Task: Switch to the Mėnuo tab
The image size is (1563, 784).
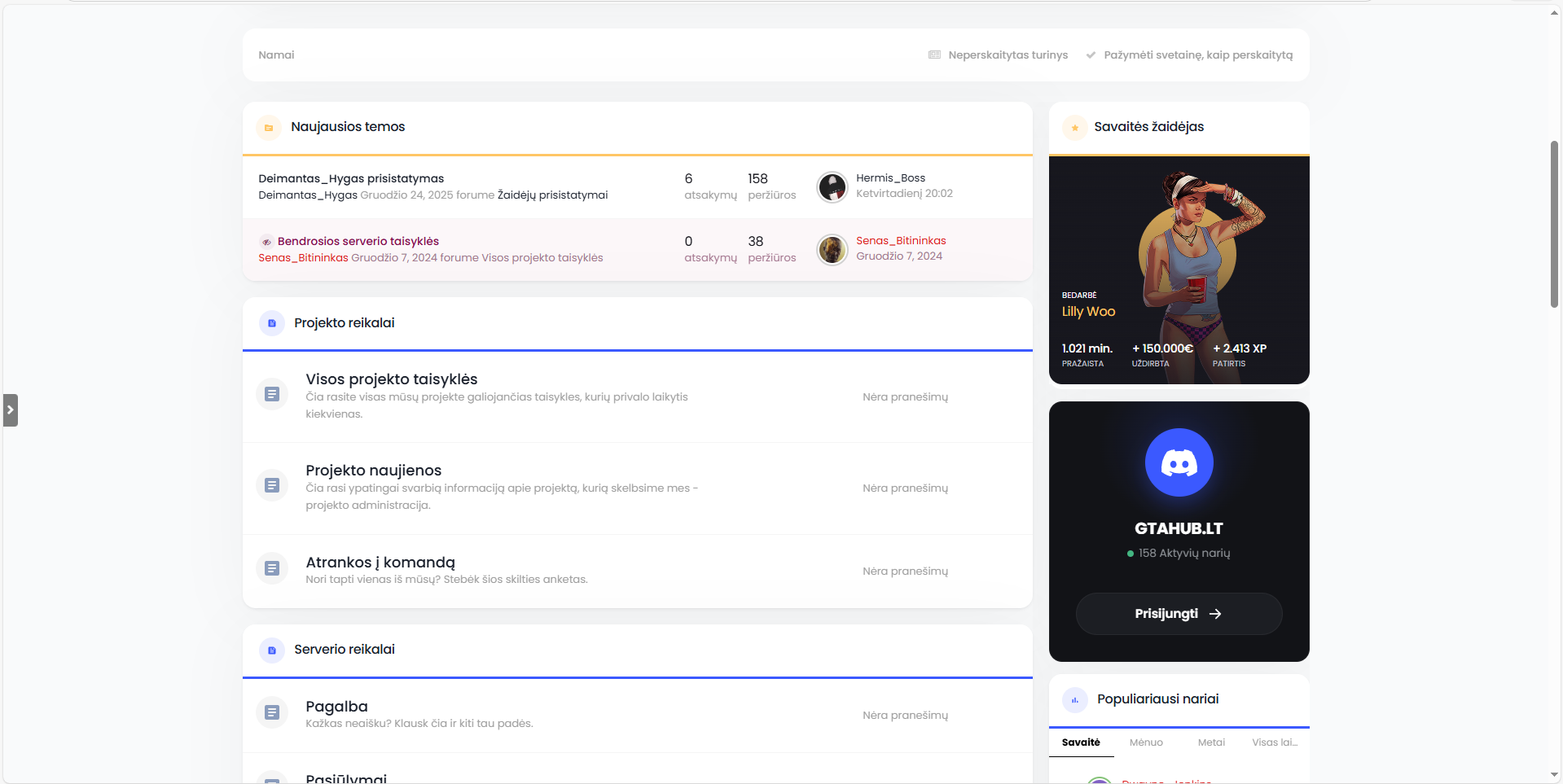Action: 1146,742
